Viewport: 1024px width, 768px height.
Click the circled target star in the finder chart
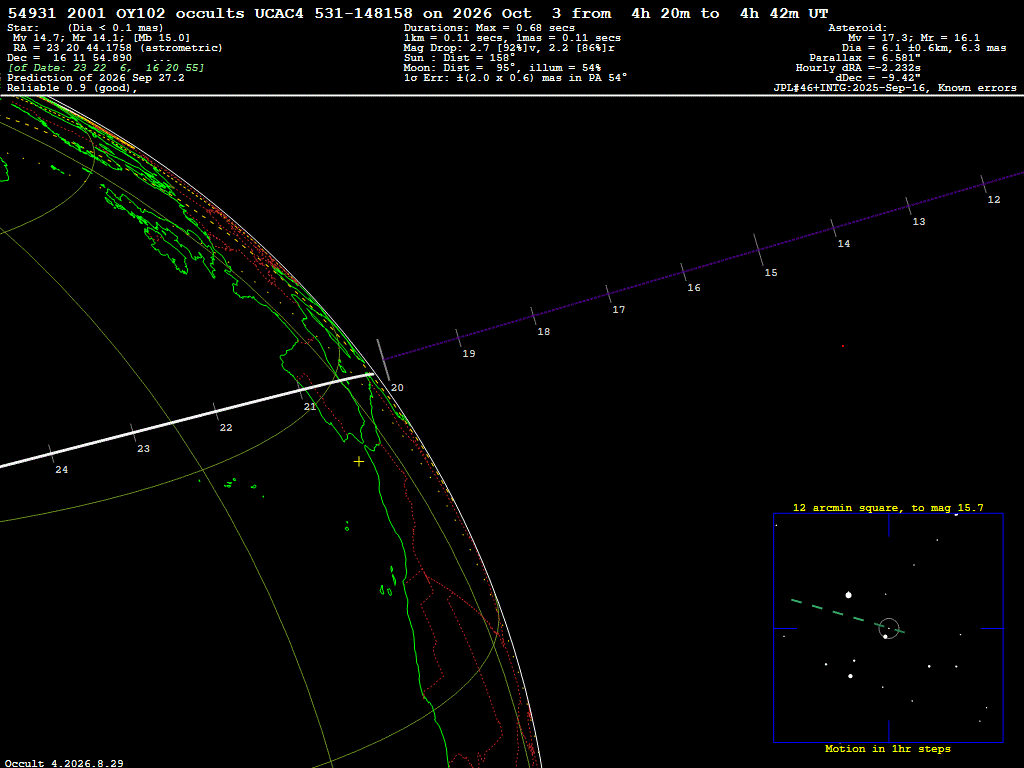pos(889,628)
